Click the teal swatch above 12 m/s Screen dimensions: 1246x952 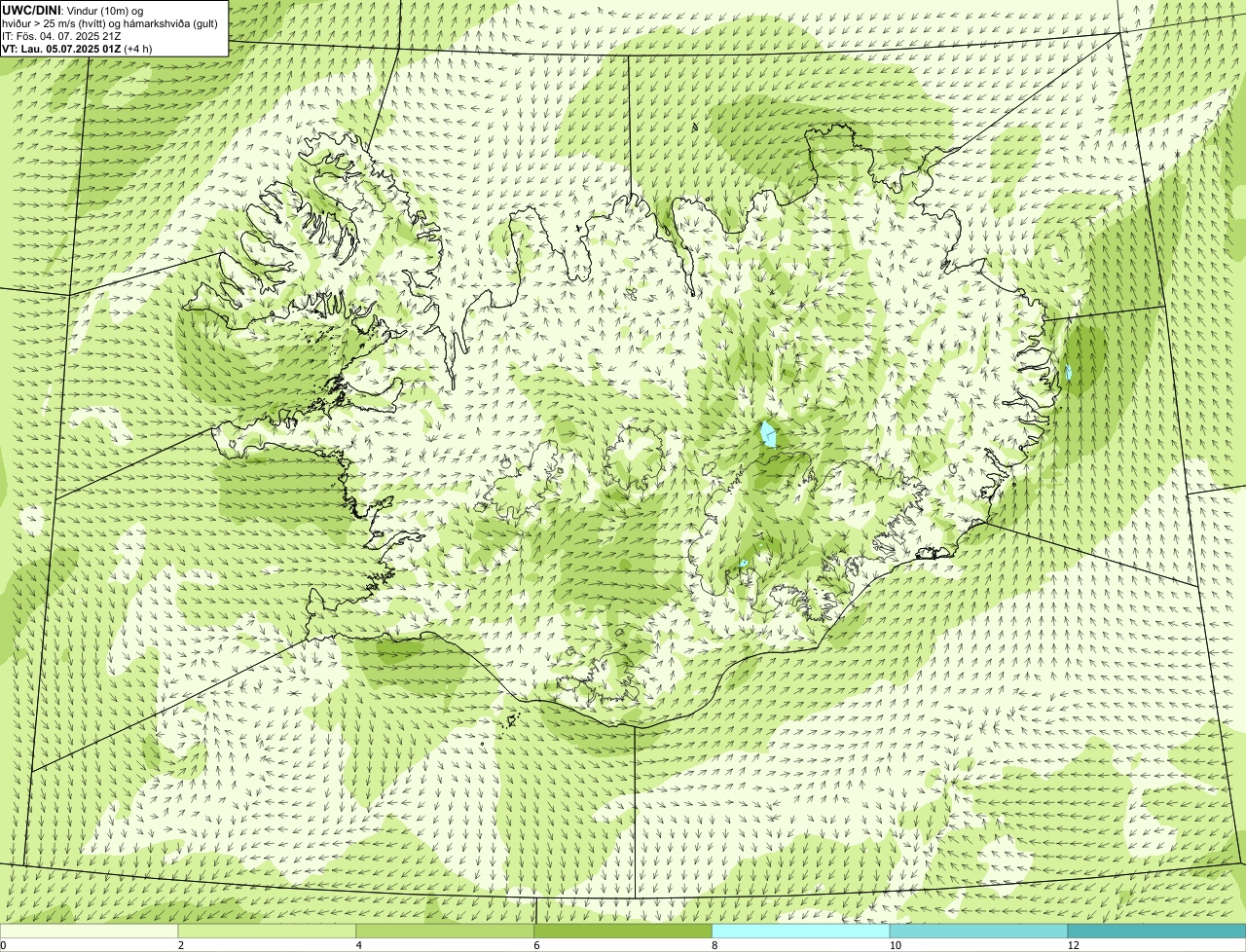click(x=1156, y=931)
